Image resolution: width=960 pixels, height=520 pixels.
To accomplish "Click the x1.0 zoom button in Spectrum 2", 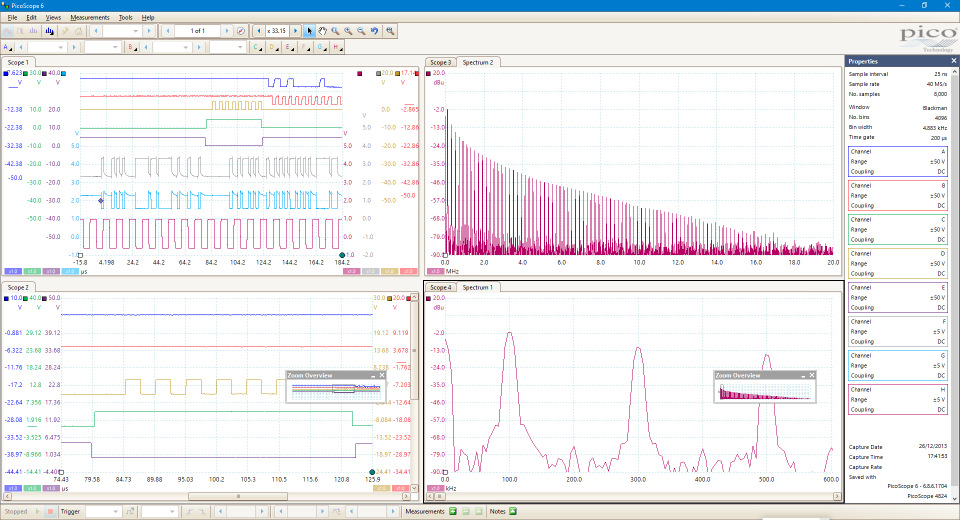I will click(435, 271).
